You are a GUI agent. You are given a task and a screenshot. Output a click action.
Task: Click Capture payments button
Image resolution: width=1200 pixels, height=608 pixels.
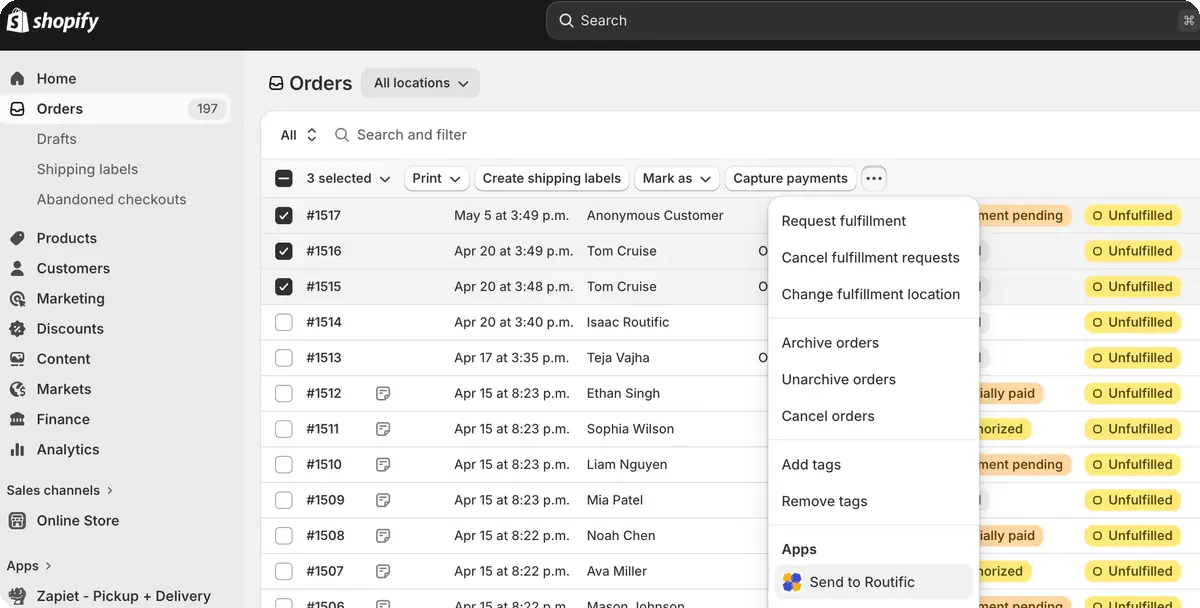pyautogui.click(x=790, y=178)
